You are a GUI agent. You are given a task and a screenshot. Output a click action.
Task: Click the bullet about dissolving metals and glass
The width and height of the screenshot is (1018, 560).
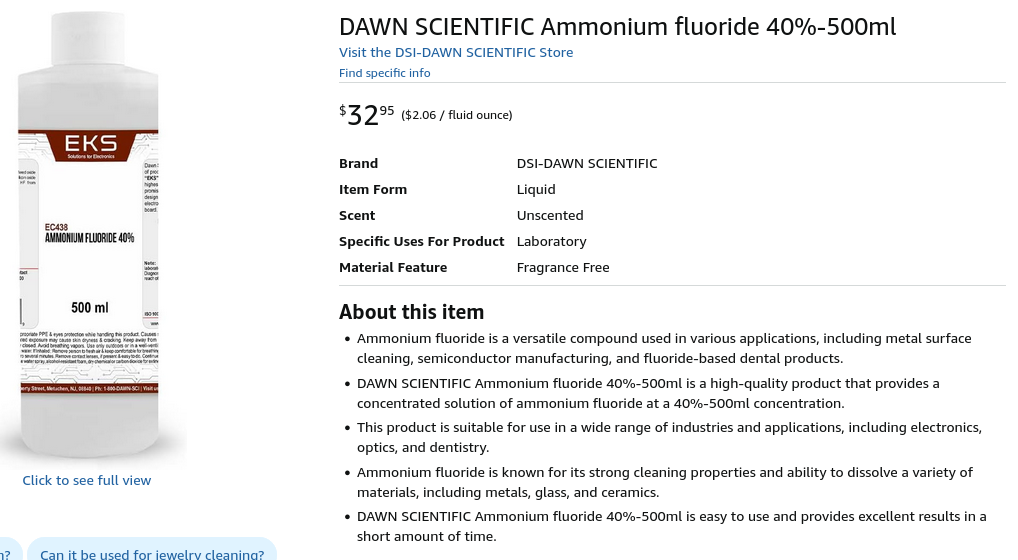[x=664, y=482]
